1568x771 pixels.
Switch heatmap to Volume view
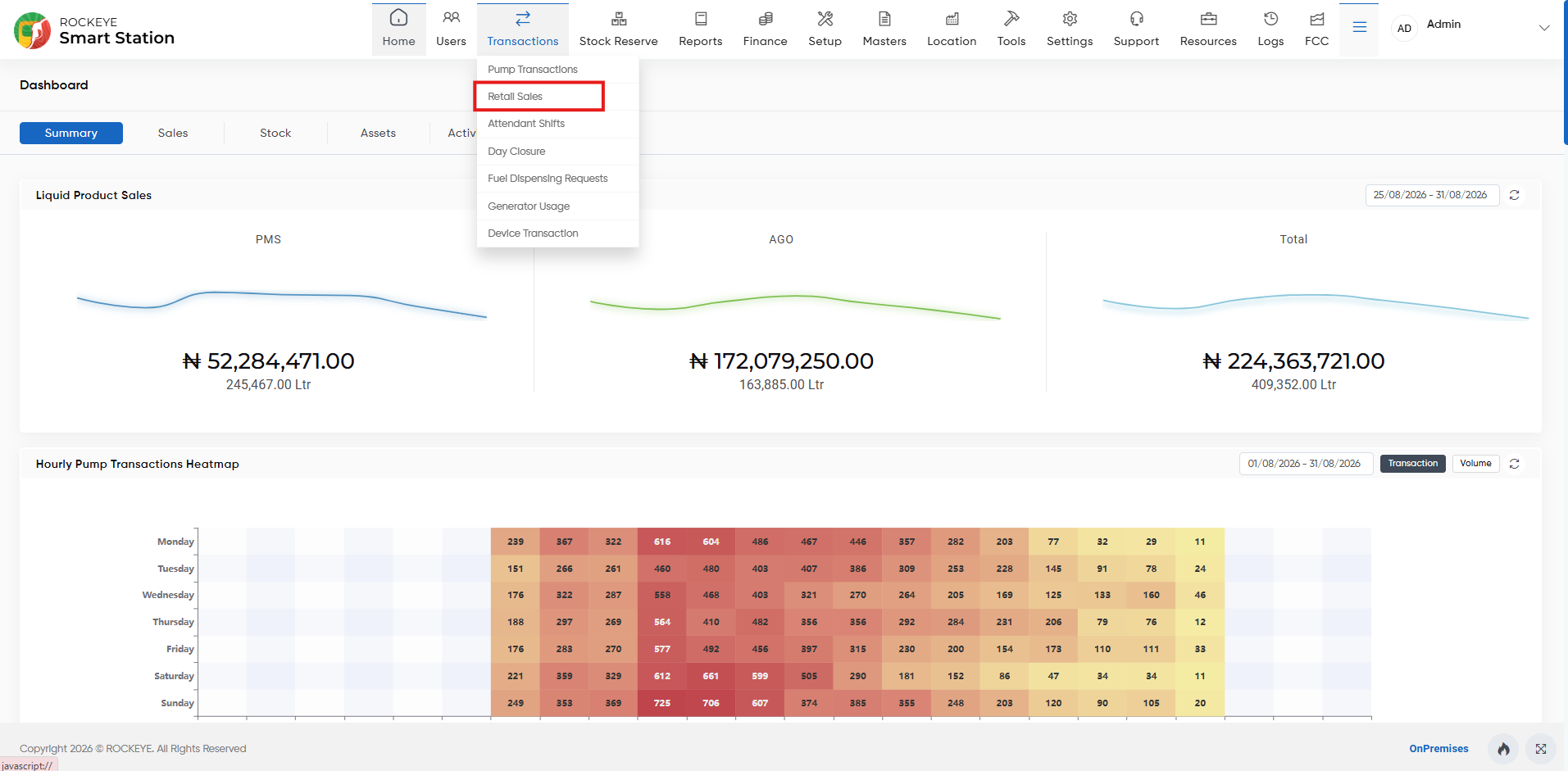tap(1475, 464)
